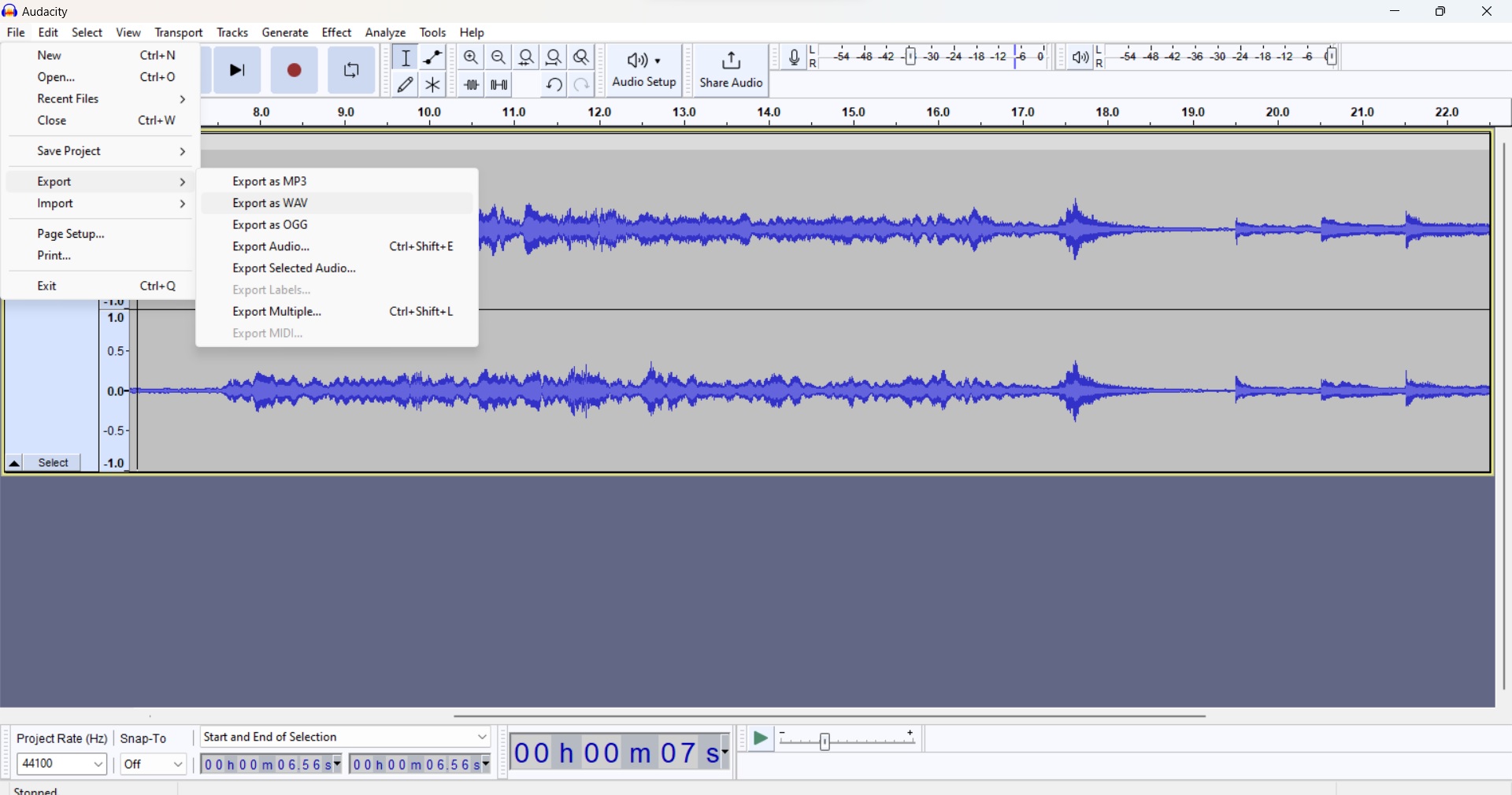The width and height of the screenshot is (1512, 795).
Task: Open Share Audio
Action: coord(731,71)
